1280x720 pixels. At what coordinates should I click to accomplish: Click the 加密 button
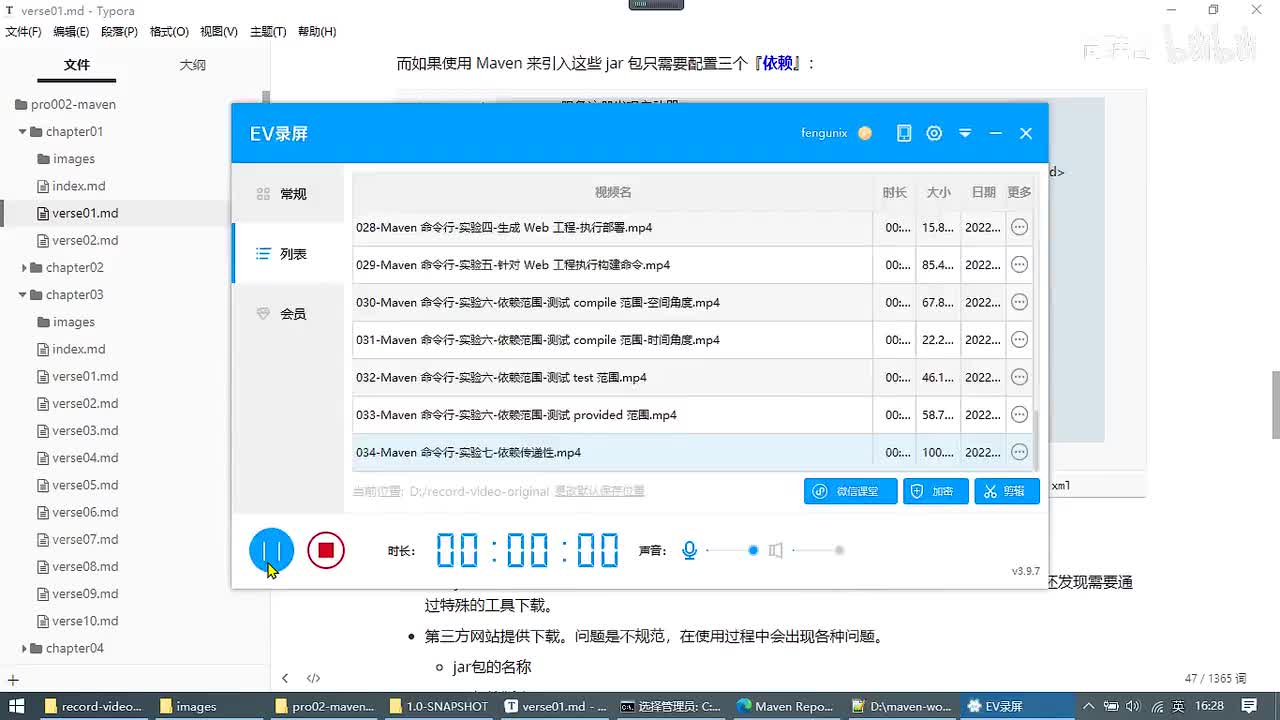click(x=936, y=491)
